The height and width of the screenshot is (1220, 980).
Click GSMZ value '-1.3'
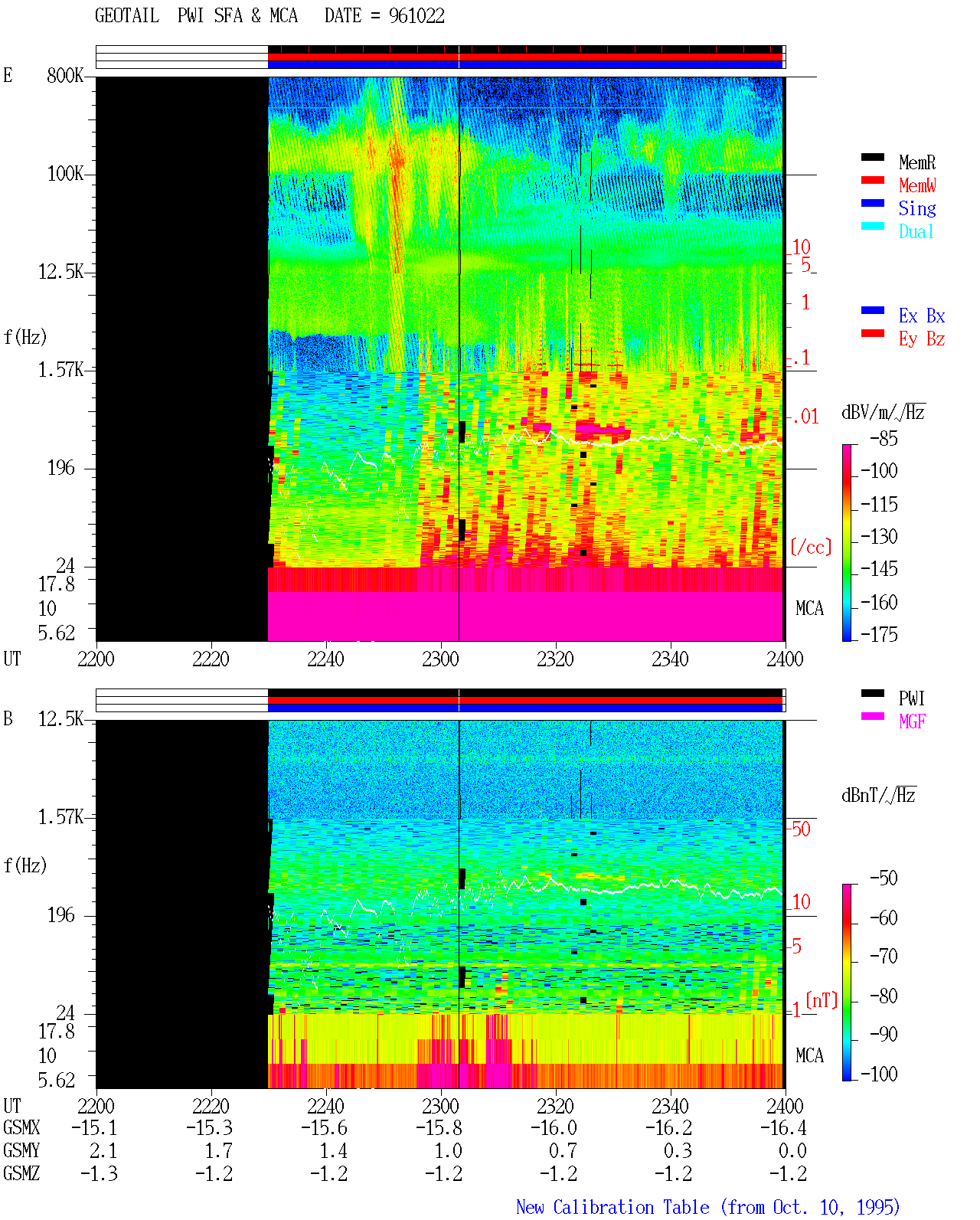tap(99, 1174)
